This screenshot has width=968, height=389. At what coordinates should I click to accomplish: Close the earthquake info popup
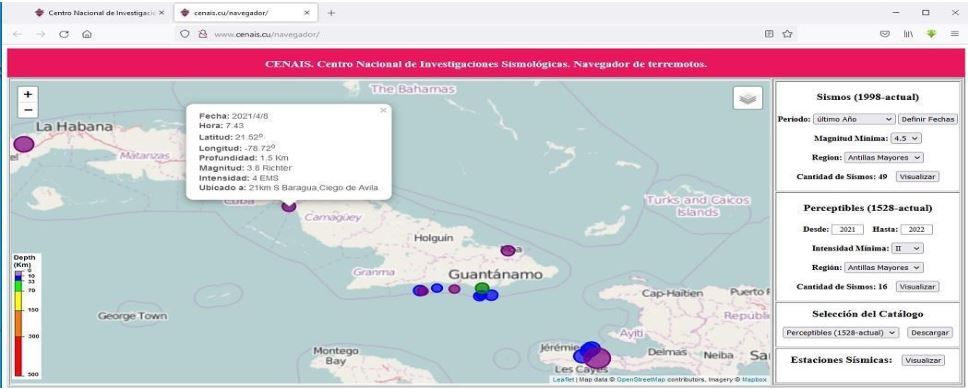coord(383,110)
